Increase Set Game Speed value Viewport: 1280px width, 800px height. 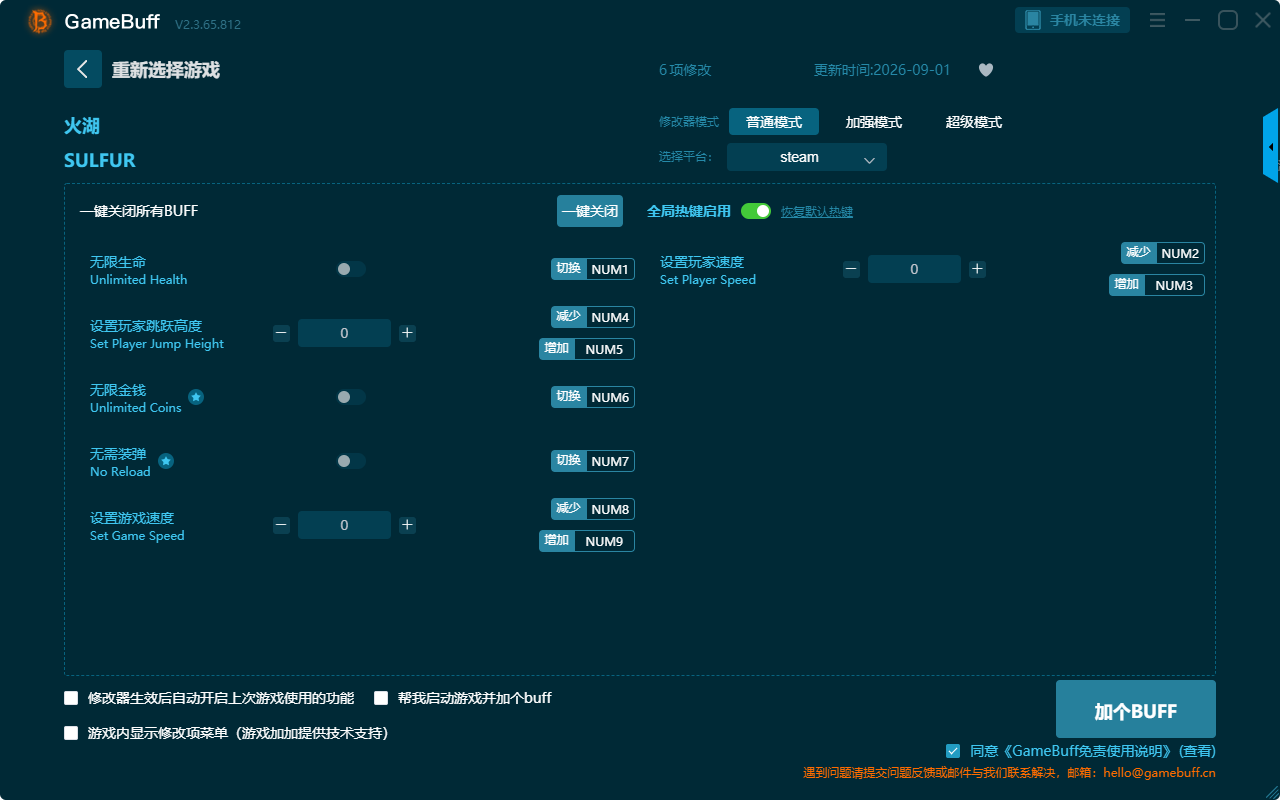tap(407, 525)
